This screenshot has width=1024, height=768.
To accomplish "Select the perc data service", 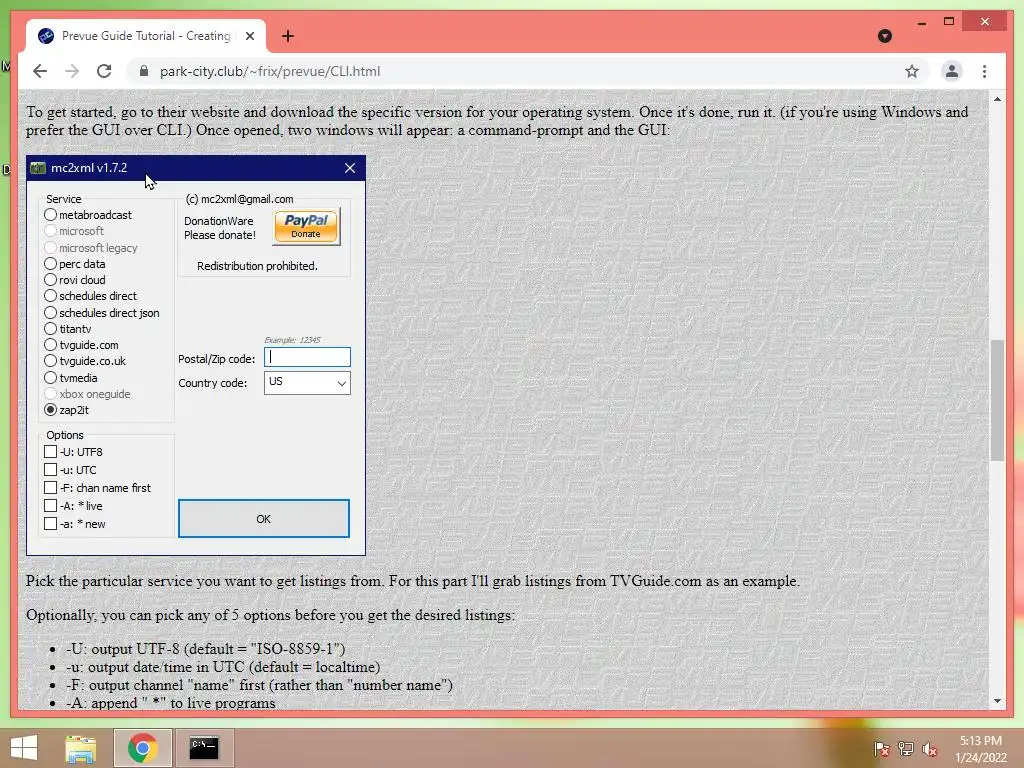I will pos(50,264).
